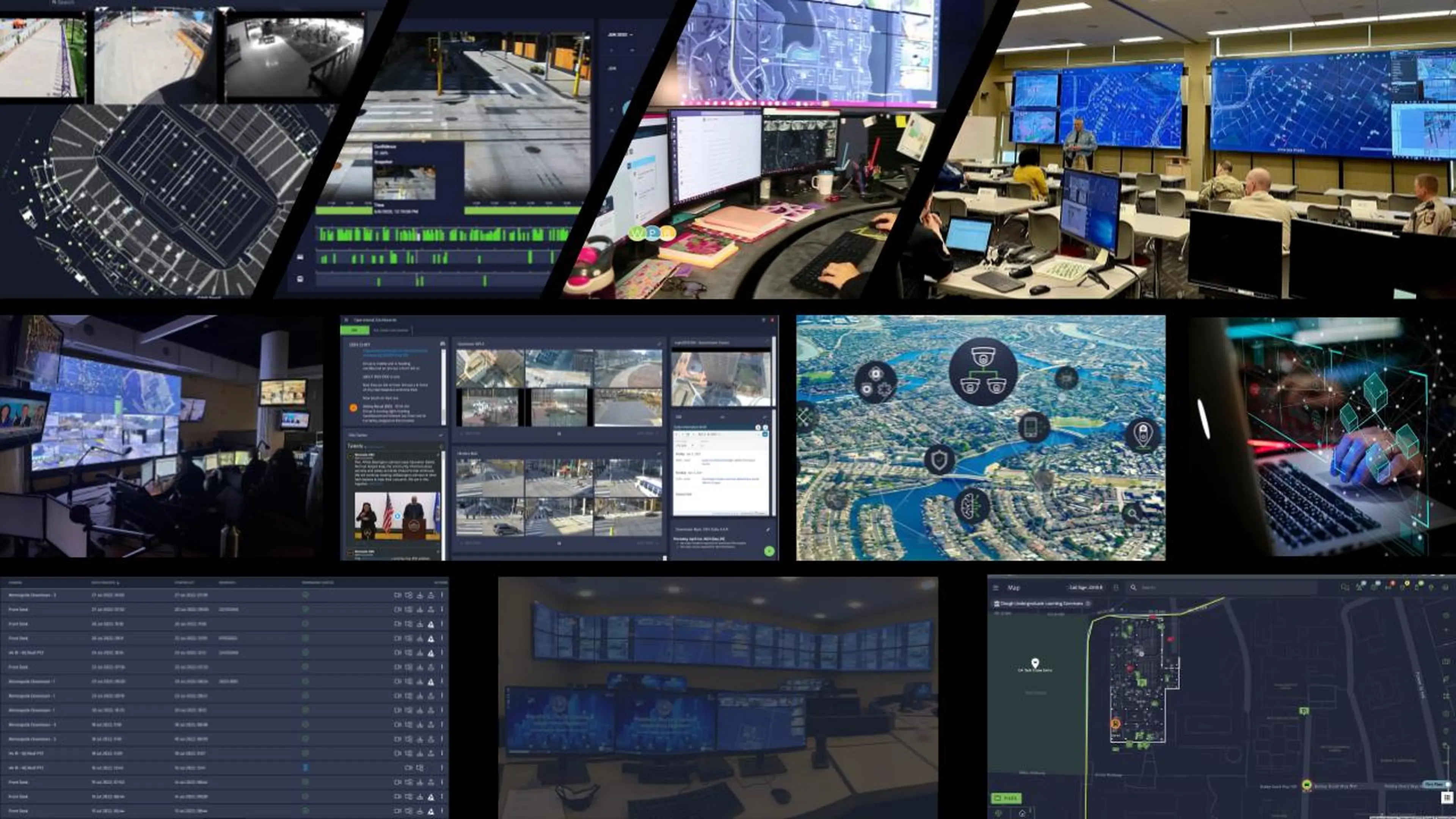Select green active tab in dashboard
Image resolution: width=1456 pixels, height=819 pixels.
pyautogui.click(x=355, y=330)
